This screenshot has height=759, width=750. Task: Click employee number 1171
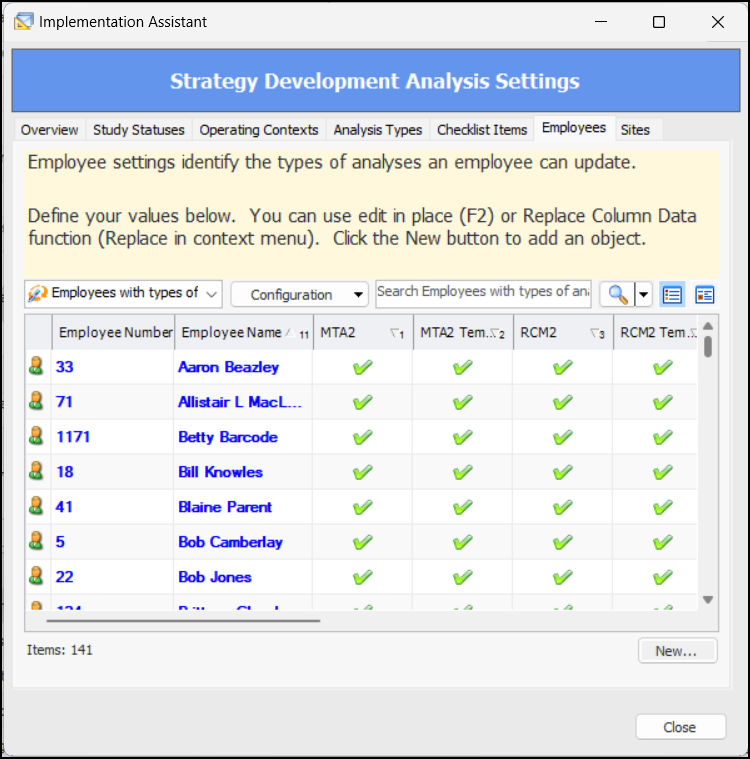(73, 437)
